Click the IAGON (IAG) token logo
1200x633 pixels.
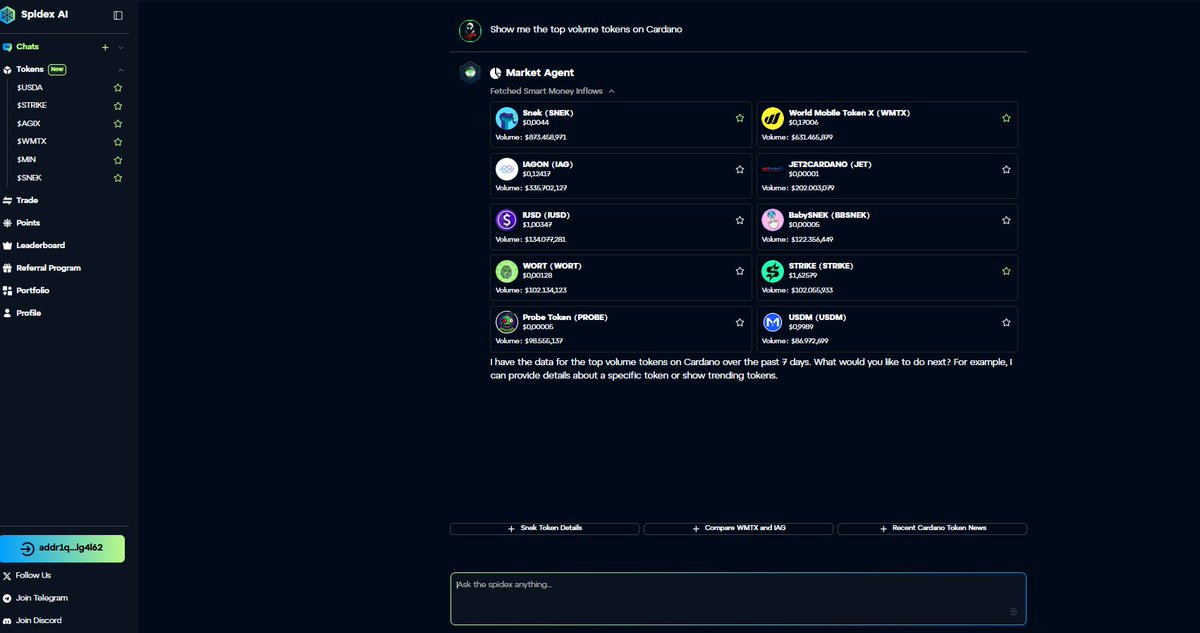coord(507,169)
